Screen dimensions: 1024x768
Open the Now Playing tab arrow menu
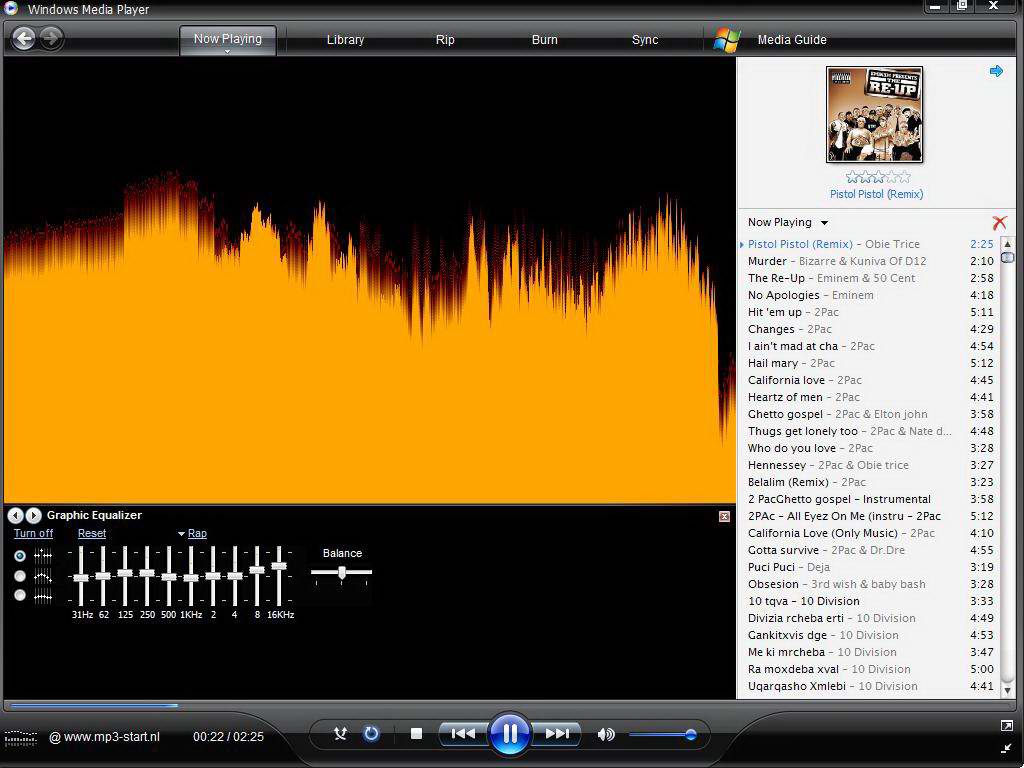coord(227,51)
